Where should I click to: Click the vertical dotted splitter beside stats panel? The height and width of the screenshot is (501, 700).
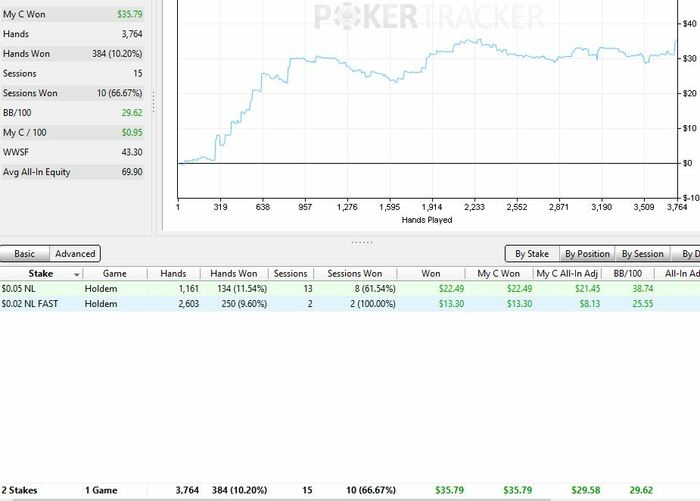coord(154,102)
